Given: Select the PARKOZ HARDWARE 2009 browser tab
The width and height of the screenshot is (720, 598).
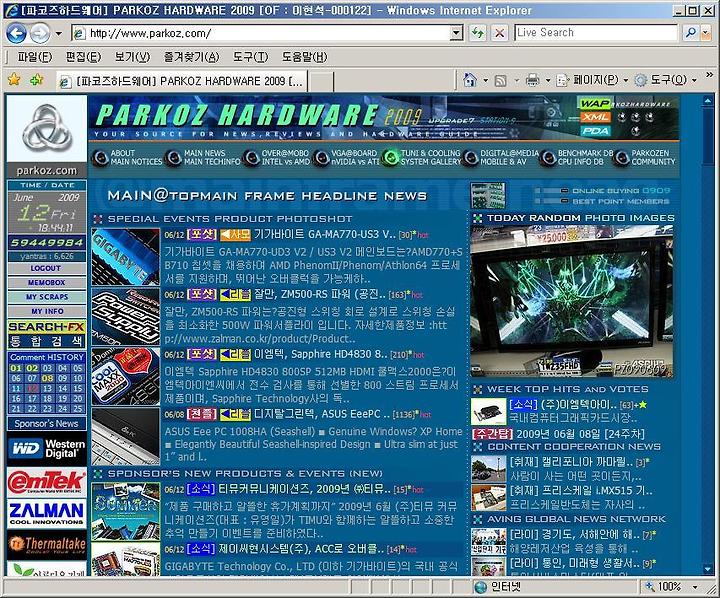Looking at the screenshot, I should click(182, 81).
